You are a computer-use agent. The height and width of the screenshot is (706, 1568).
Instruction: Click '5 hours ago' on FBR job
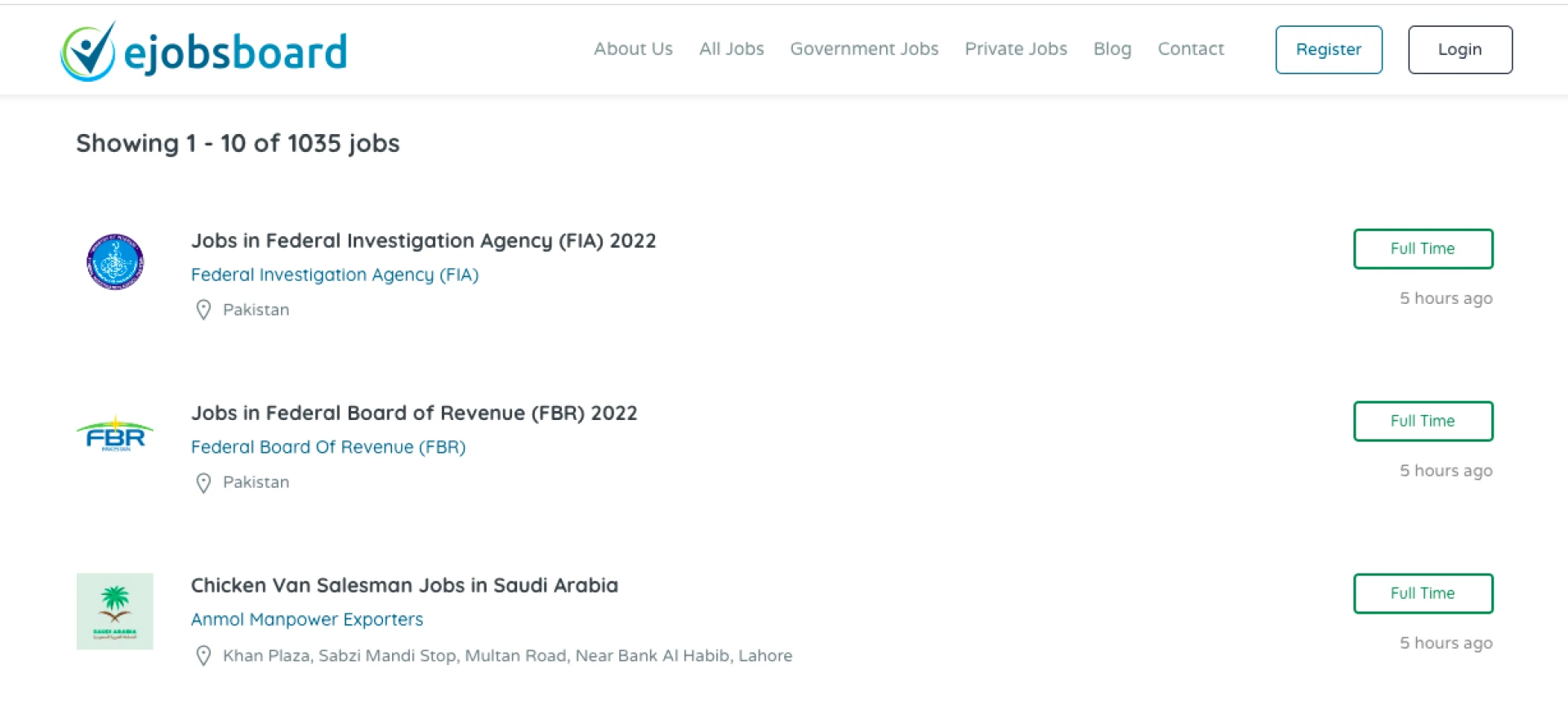1446,471
